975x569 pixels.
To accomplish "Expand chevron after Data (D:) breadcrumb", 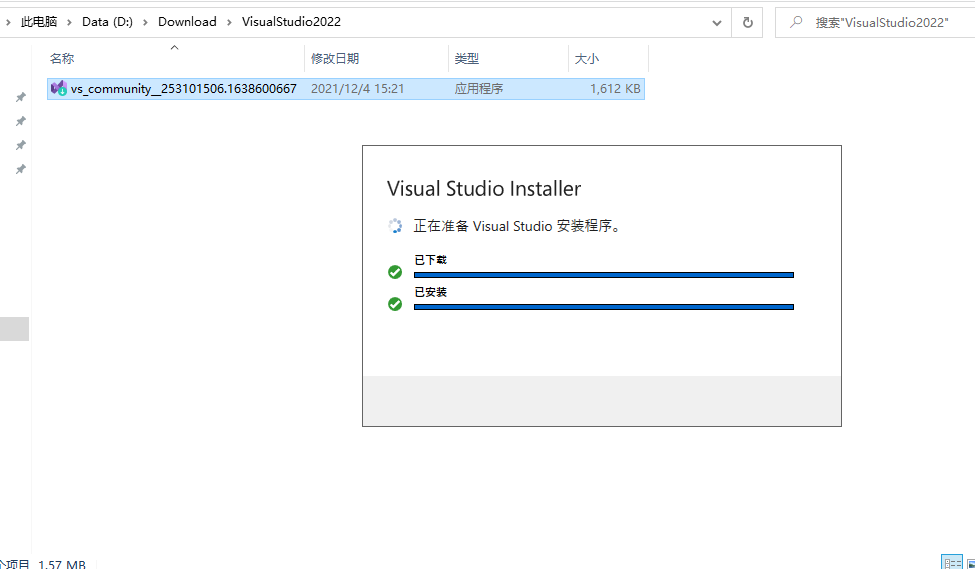I will point(146,22).
